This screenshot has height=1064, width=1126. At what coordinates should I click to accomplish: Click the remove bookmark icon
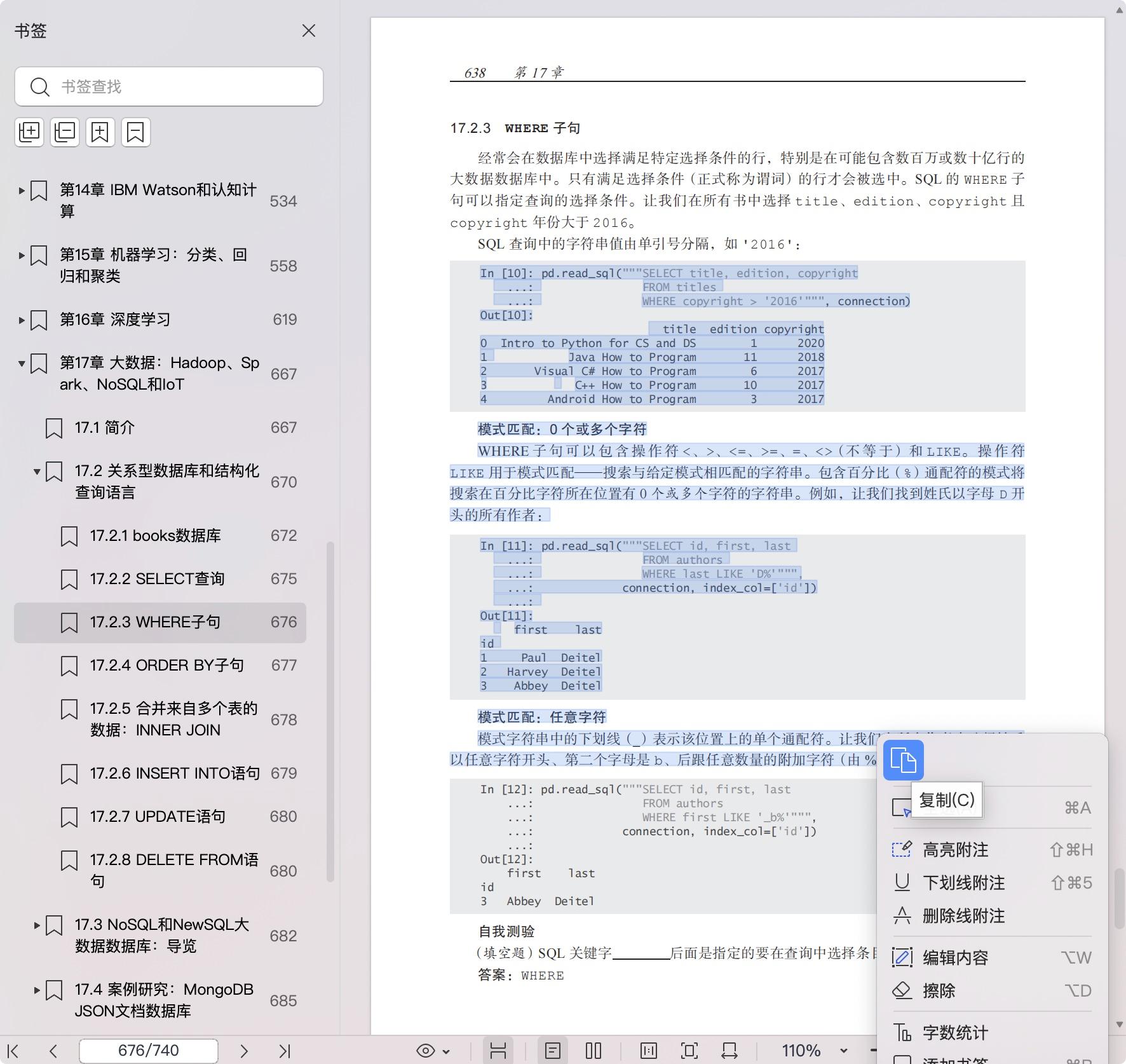point(135,132)
